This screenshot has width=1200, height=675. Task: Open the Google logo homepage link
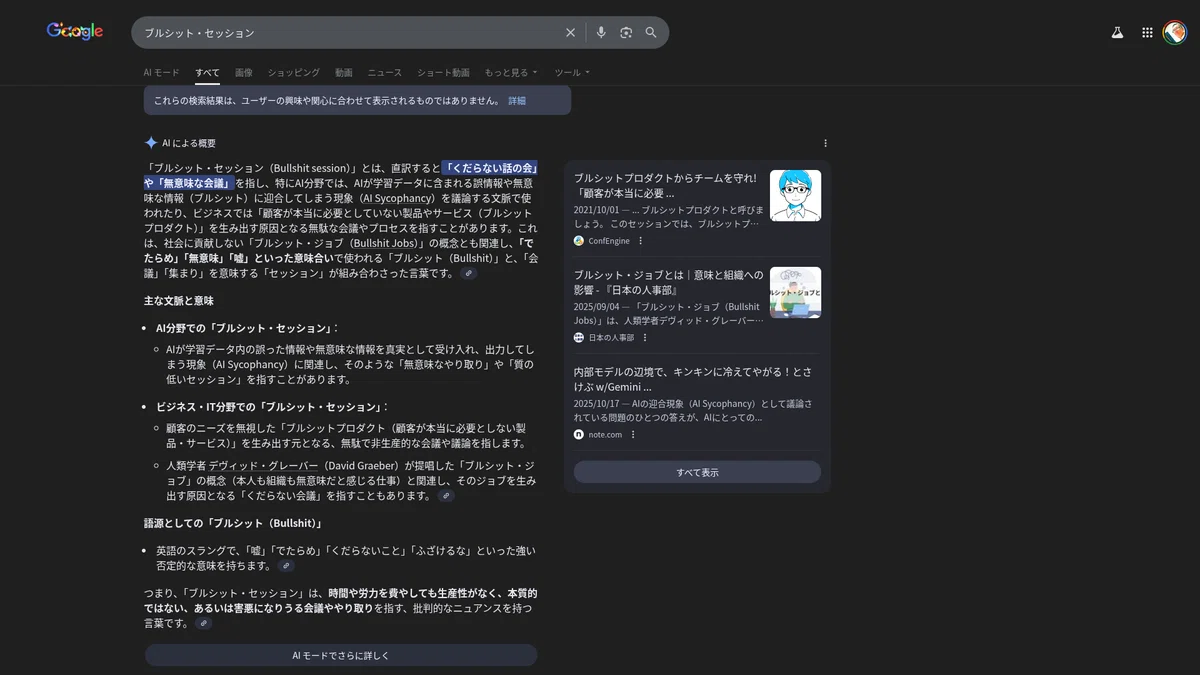pos(75,32)
